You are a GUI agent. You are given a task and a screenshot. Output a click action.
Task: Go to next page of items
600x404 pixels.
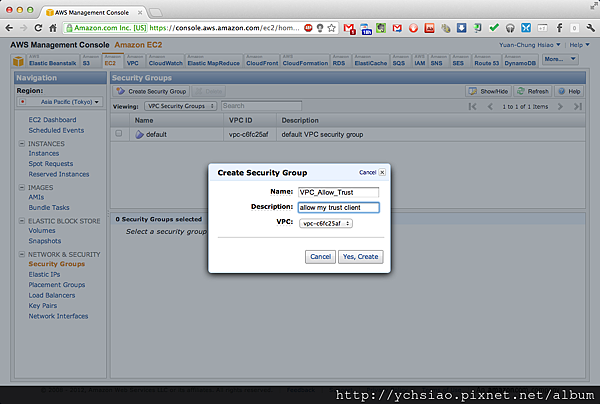click(560, 106)
